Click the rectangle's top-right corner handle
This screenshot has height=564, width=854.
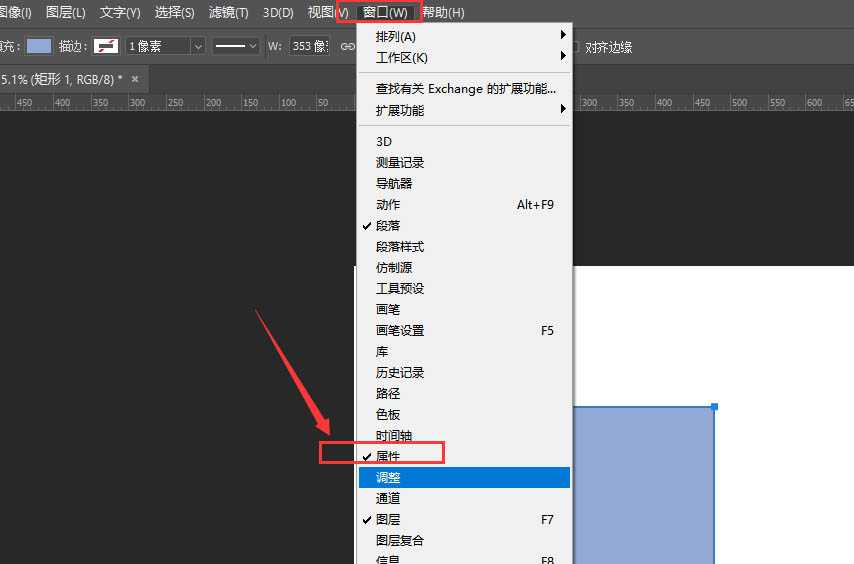(714, 407)
